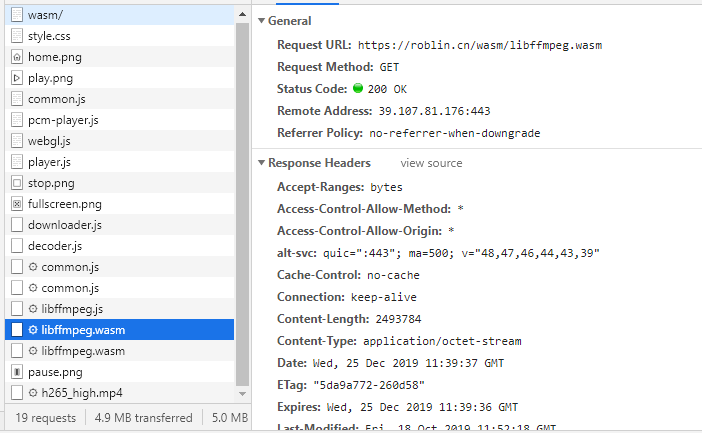Viewport: 702px width, 433px height.
Task: Click the home.png file icon
Action: point(17,57)
